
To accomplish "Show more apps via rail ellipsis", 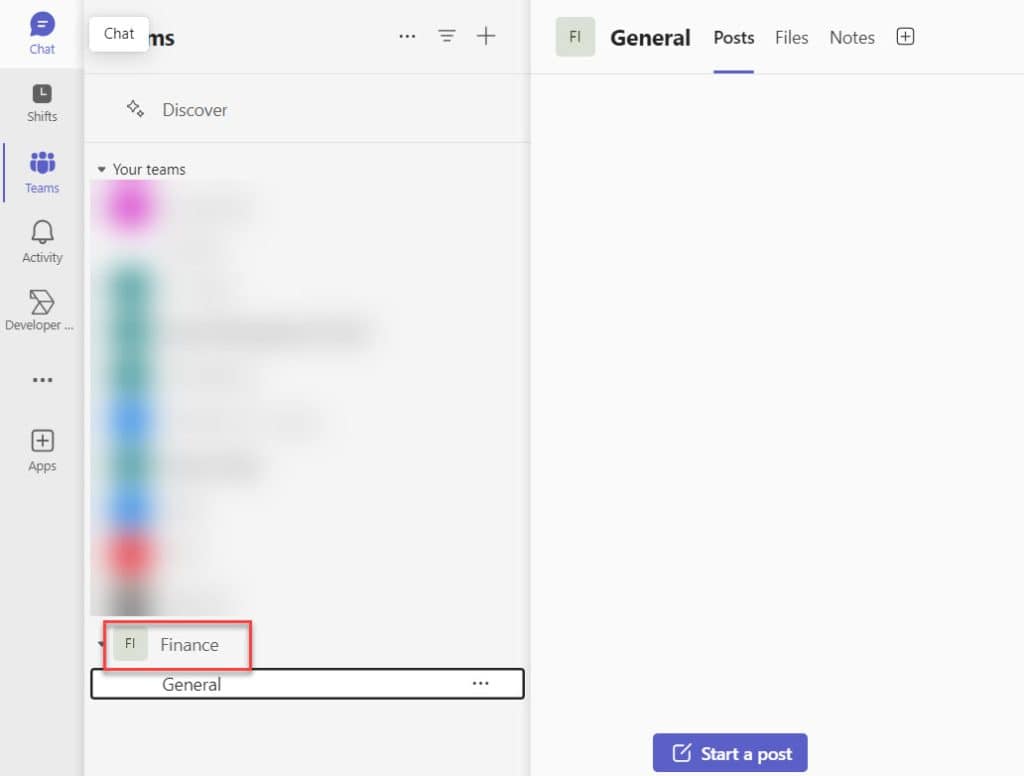I will [x=42, y=380].
